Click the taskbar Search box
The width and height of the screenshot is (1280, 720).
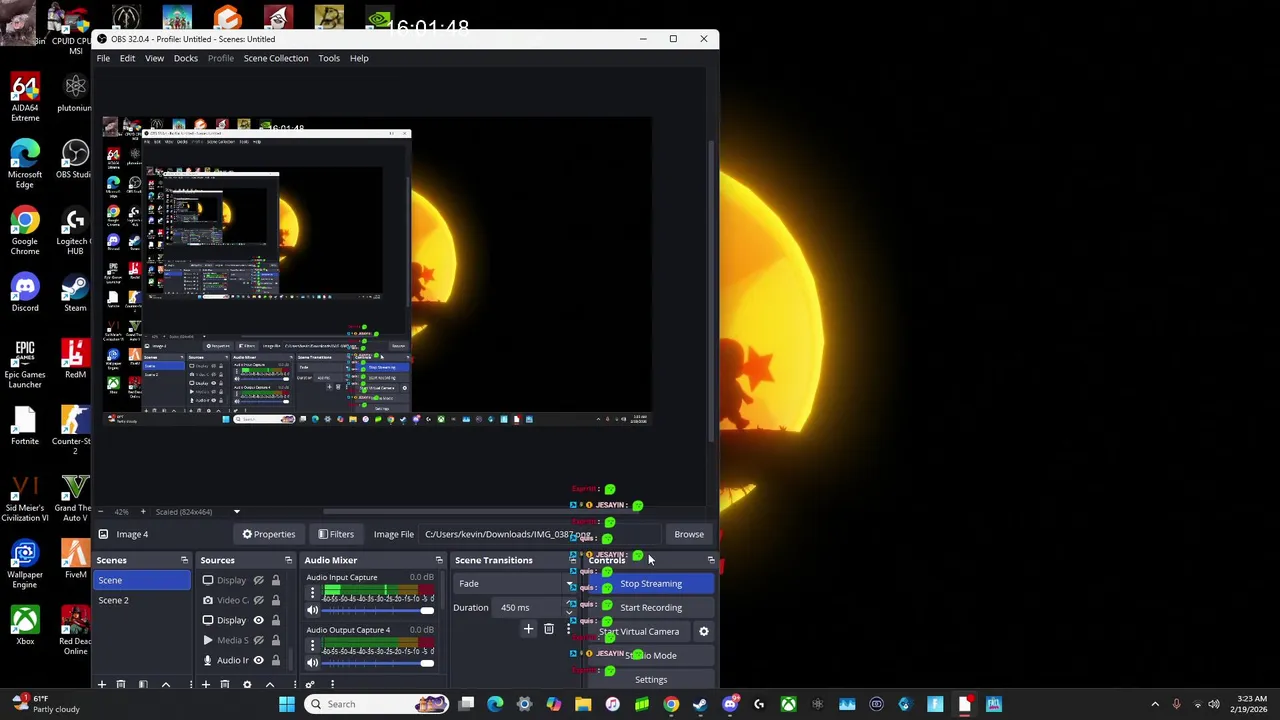(376, 704)
